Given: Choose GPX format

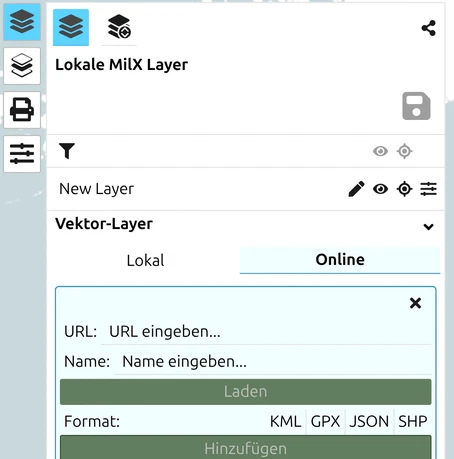Looking at the screenshot, I should click(x=325, y=421).
